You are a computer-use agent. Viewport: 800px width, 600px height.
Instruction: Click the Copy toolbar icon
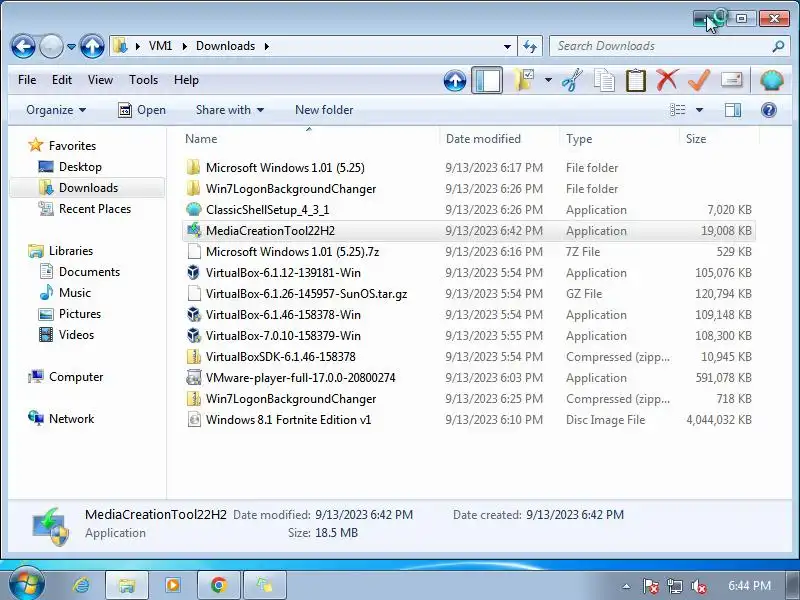pyautogui.click(x=604, y=80)
